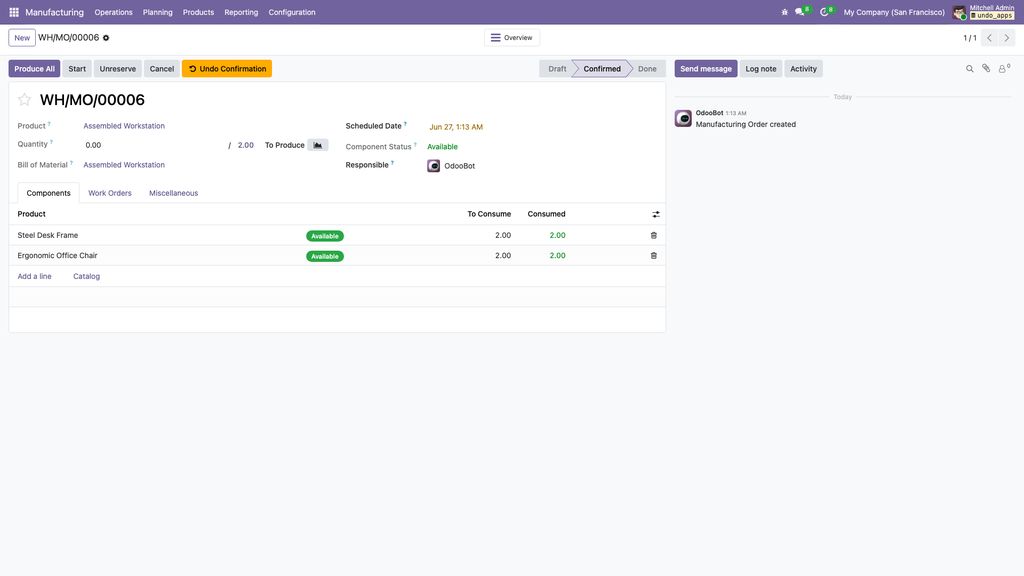Click the To Consume column header
1024x576 pixels.
(x=489, y=214)
